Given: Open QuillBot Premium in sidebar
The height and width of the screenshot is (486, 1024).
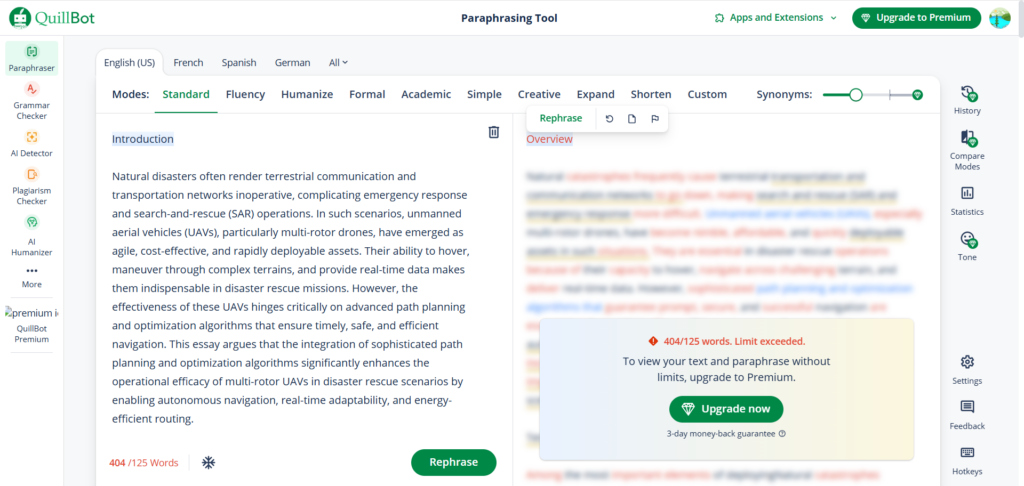Looking at the screenshot, I should [x=32, y=325].
